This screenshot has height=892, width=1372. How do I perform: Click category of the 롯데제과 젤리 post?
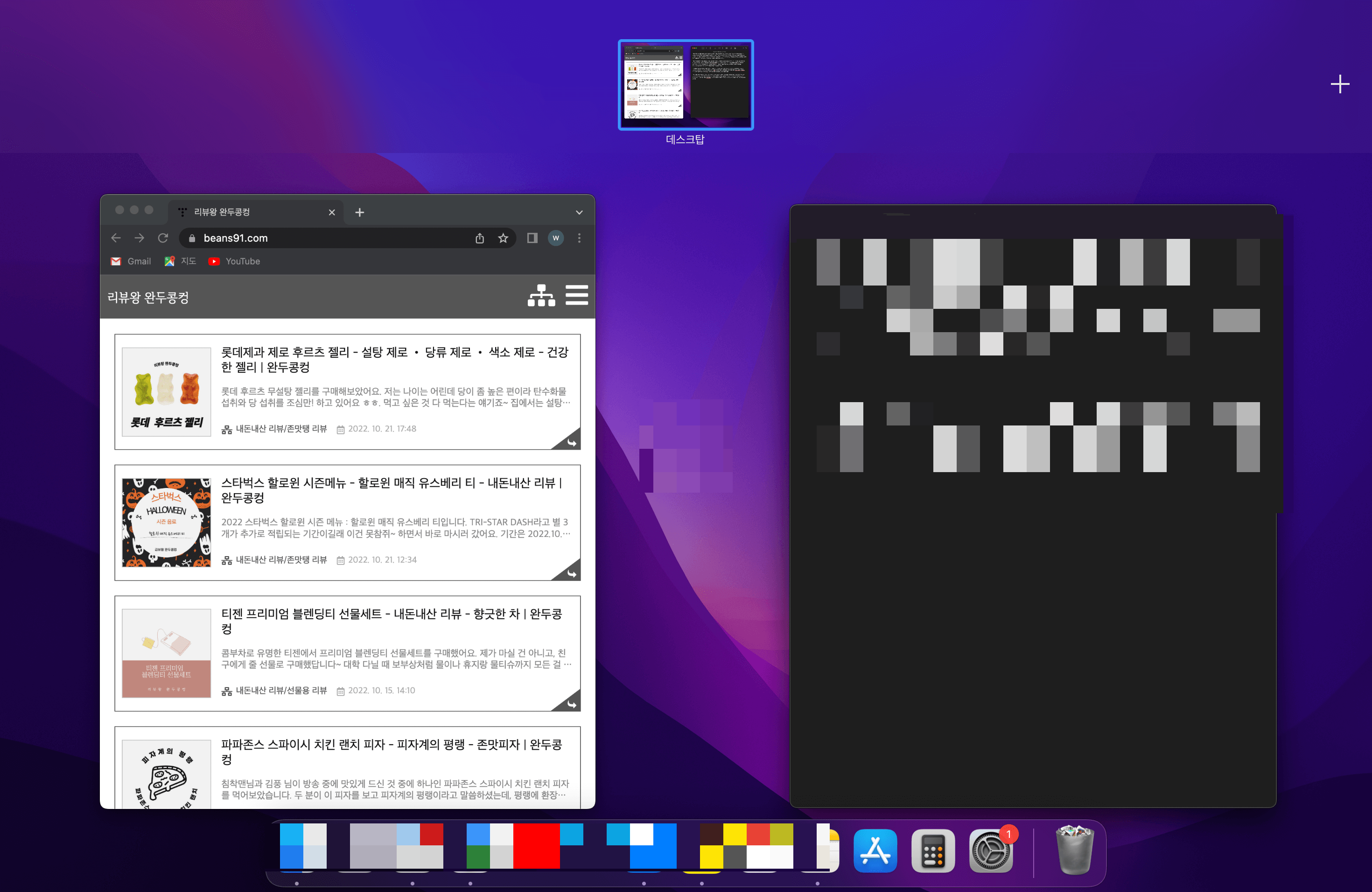click(281, 429)
